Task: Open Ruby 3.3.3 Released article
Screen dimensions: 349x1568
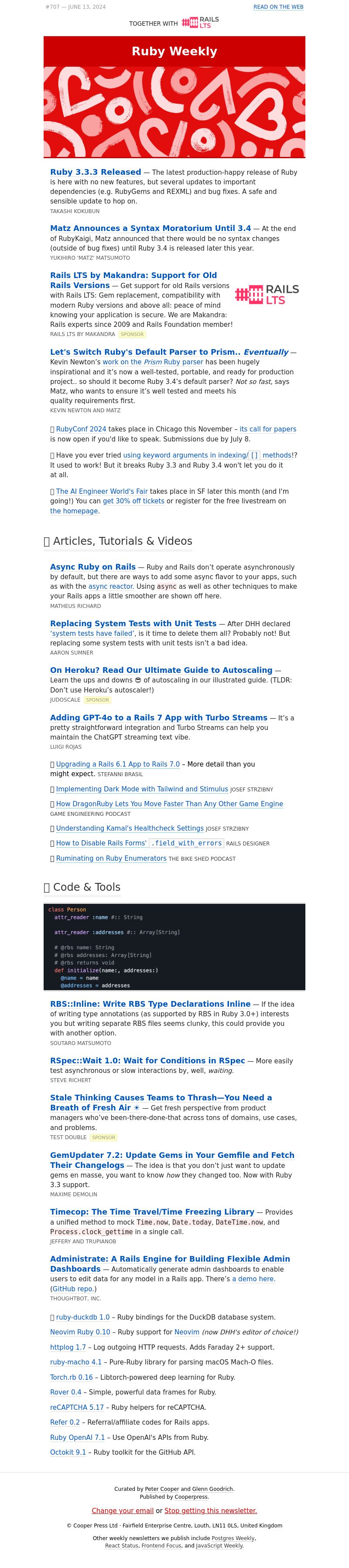Action: [x=96, y=172]
